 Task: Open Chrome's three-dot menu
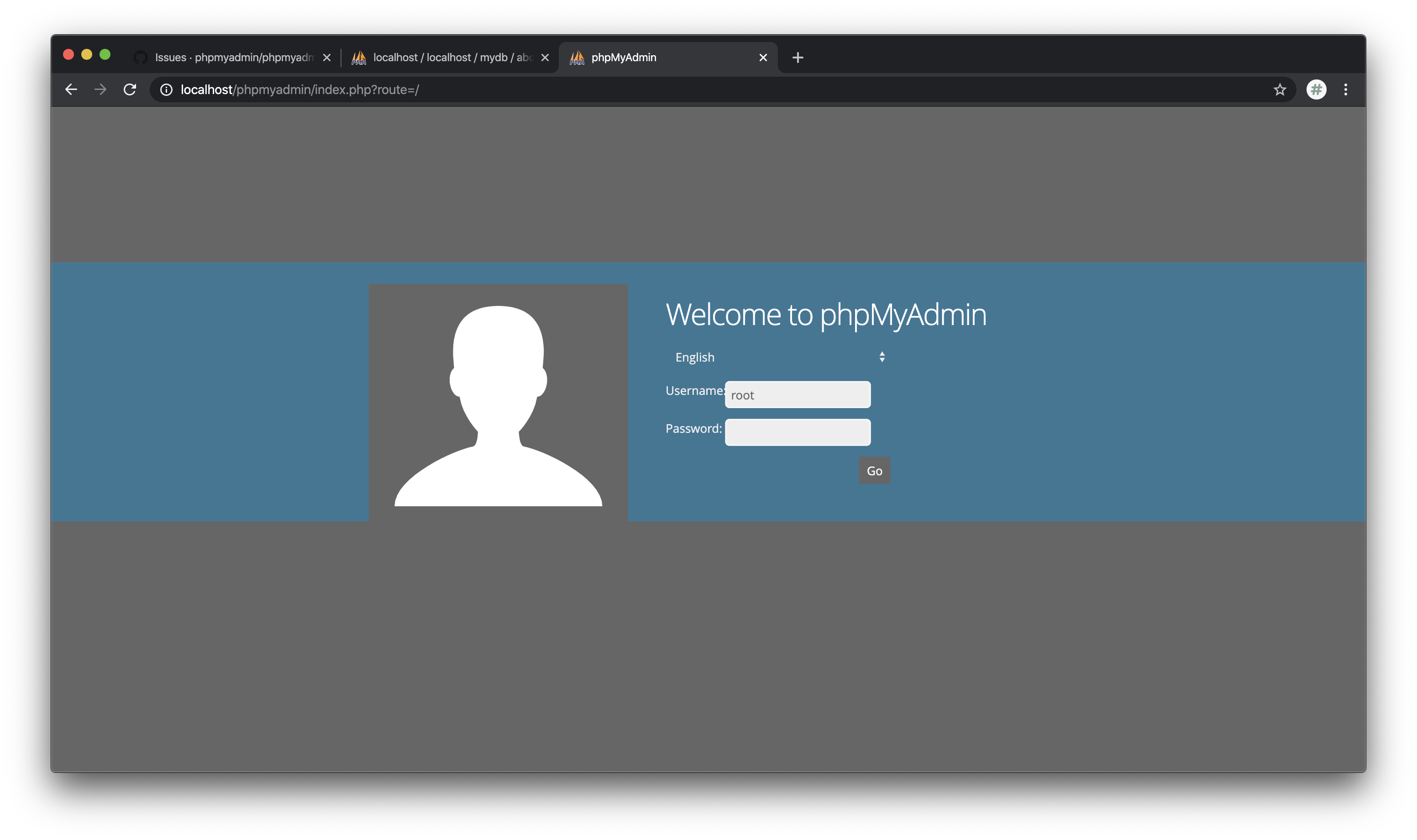click(x=1345, y=89)
